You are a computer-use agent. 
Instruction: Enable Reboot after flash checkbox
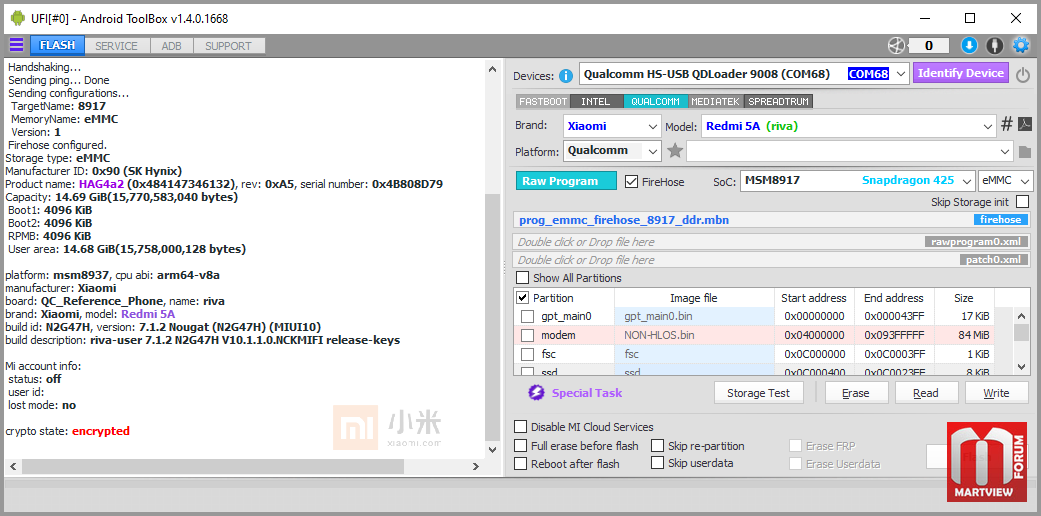pyautogui.click(x=520, y=464)
